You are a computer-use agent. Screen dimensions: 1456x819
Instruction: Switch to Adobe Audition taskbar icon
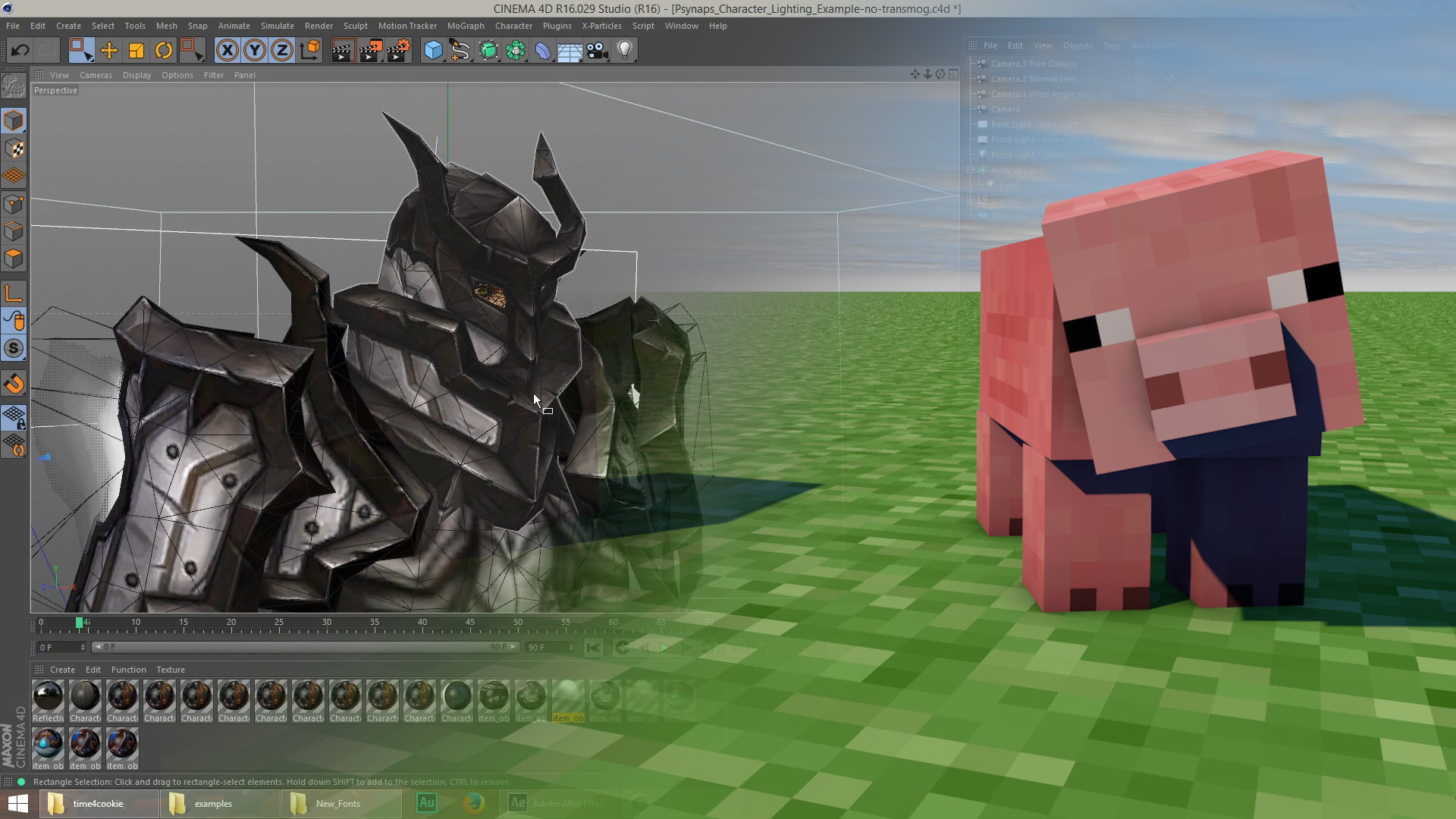[x=427, y=803]
